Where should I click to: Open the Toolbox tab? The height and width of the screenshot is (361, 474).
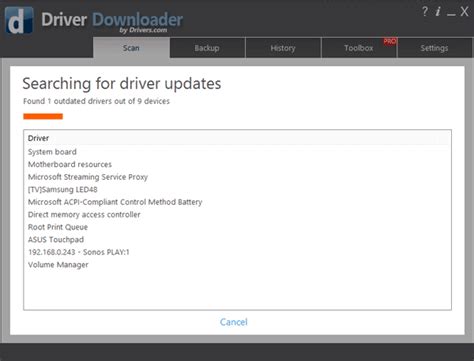pyautogui.click(x=359, y=48)
